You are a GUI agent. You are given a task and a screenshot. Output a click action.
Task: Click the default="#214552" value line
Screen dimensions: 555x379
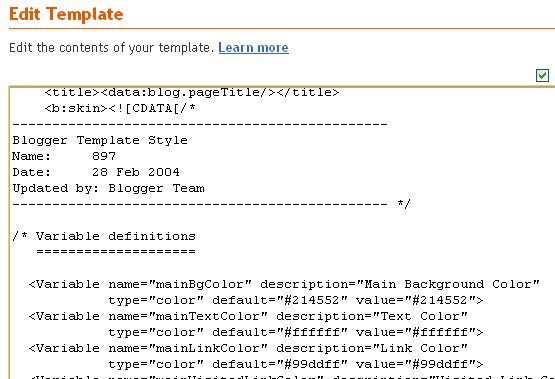click(296, 300)
